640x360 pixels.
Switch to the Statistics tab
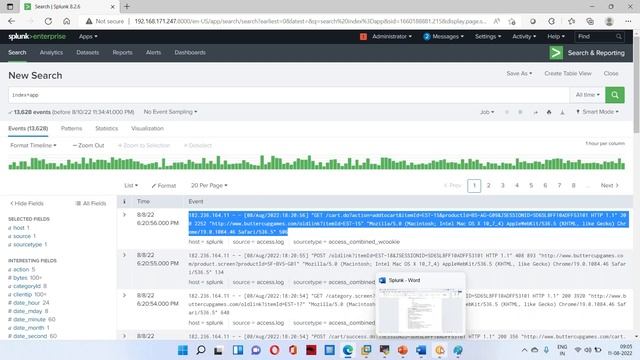coord(107,129)
